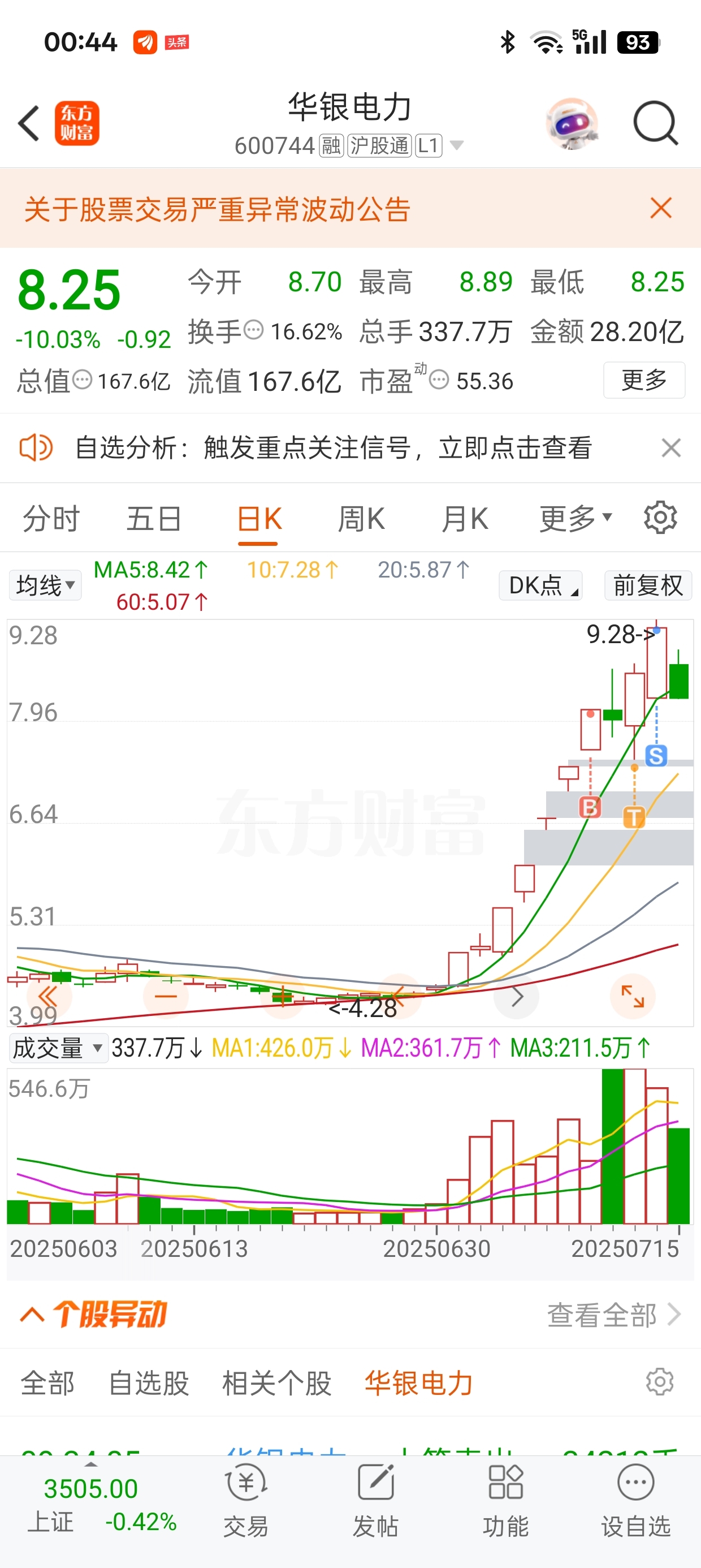This screenshot has width=701, height=1568.
Task: Expand the index bar up-arrow
Action: (90, 1464)
